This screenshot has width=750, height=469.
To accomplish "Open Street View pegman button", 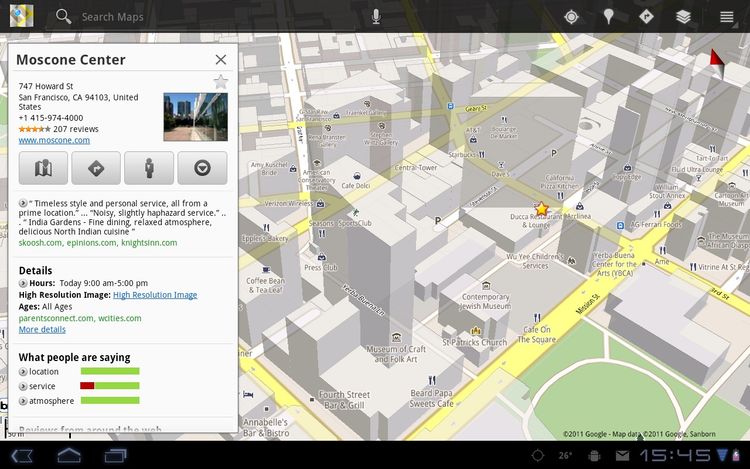I will (x=149, y=168).
